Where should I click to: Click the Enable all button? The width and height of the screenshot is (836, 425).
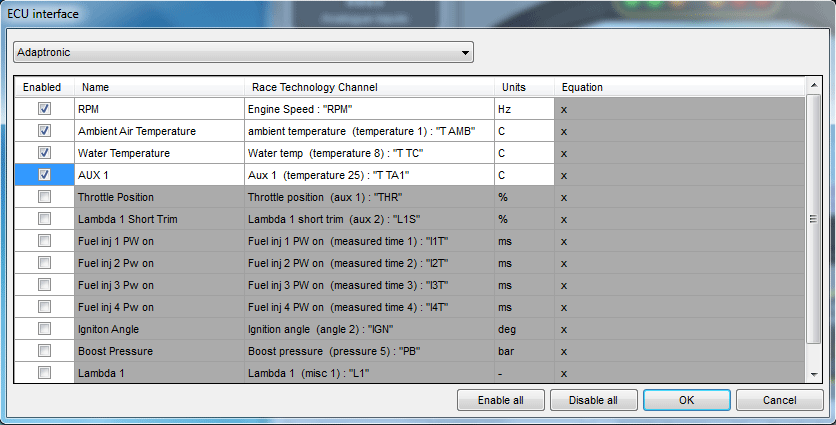[500, 400]
